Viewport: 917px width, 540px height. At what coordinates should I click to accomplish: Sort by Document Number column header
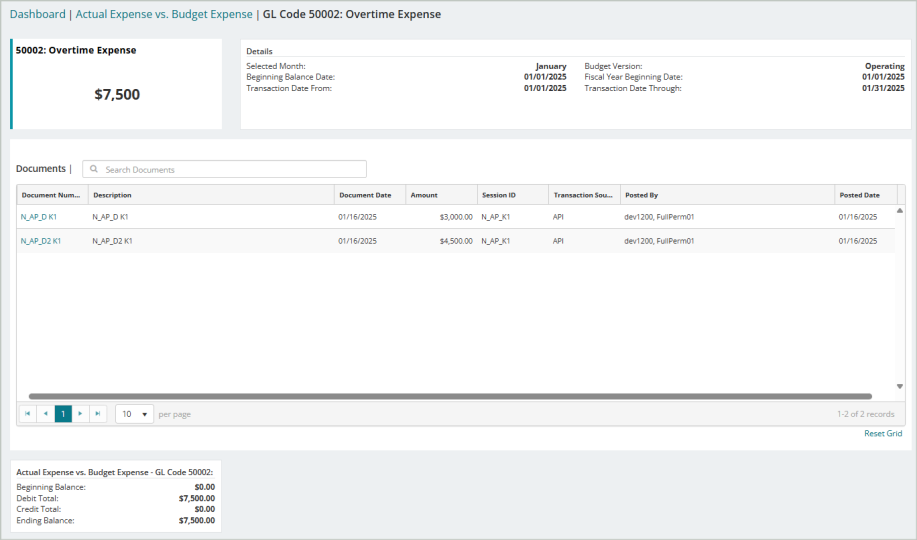coord(52,195)
